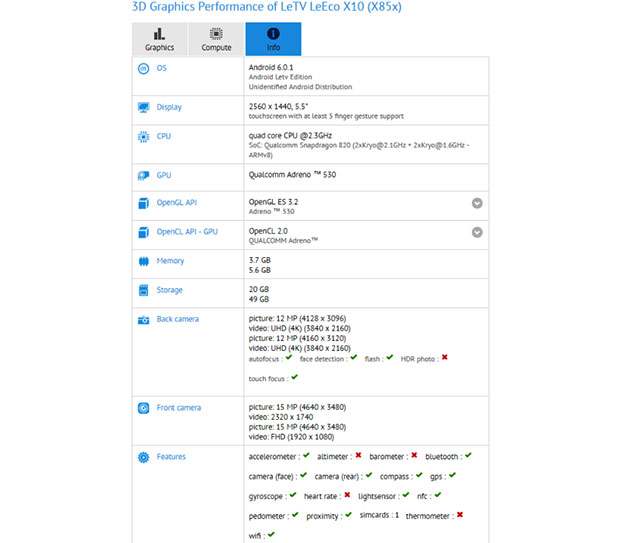Click the HDR photo red cross

[444, 357]
